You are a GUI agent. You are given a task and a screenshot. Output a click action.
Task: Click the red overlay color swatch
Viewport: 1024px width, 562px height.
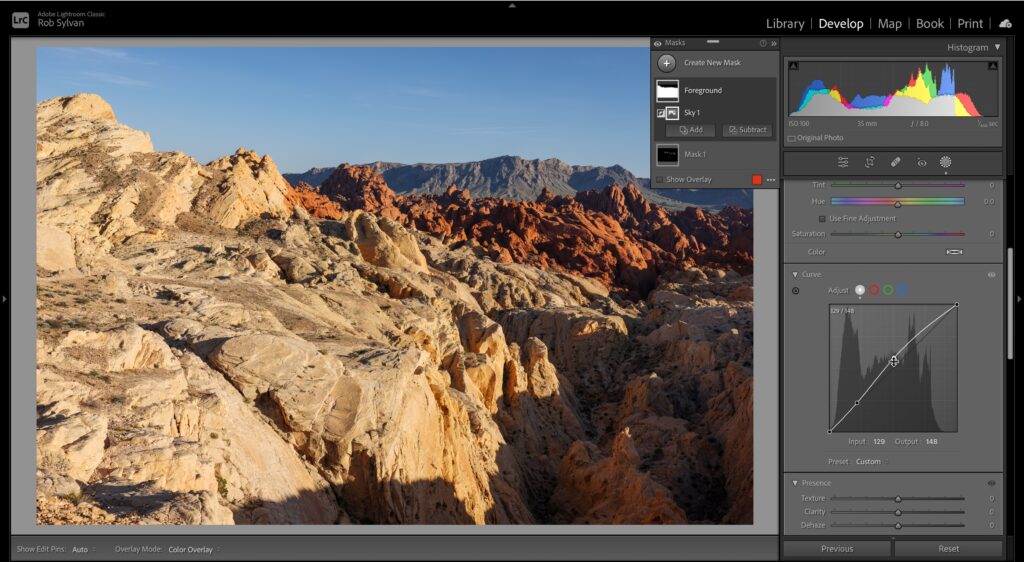point(757,180)
